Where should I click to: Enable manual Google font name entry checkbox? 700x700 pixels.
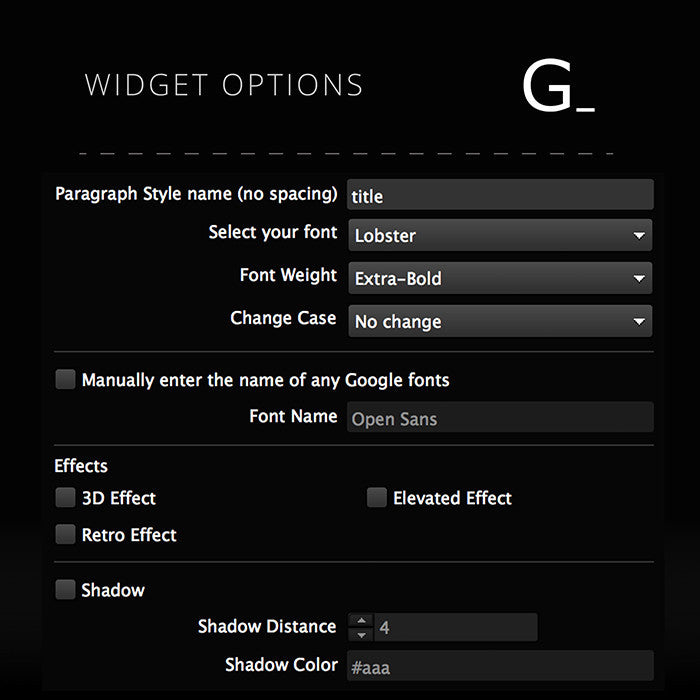tap(65, 379)
